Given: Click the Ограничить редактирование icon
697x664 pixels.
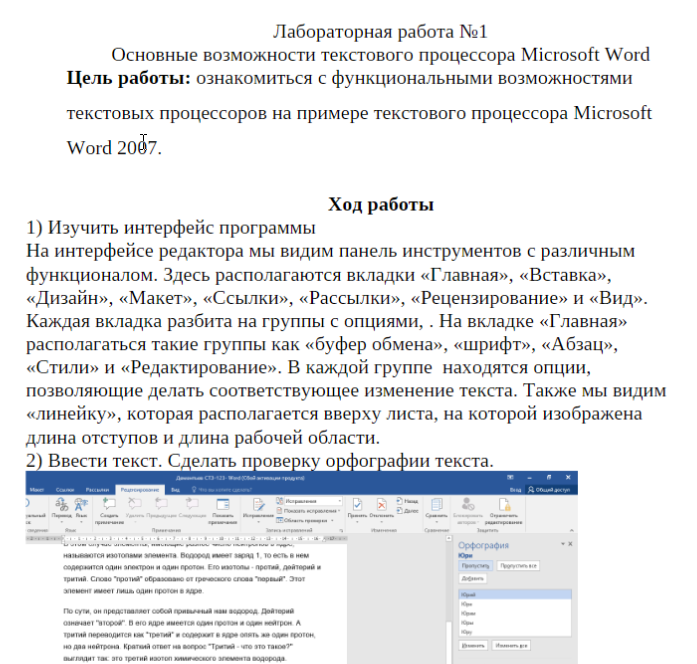Looking at the screenshot, I should point(504,504).
